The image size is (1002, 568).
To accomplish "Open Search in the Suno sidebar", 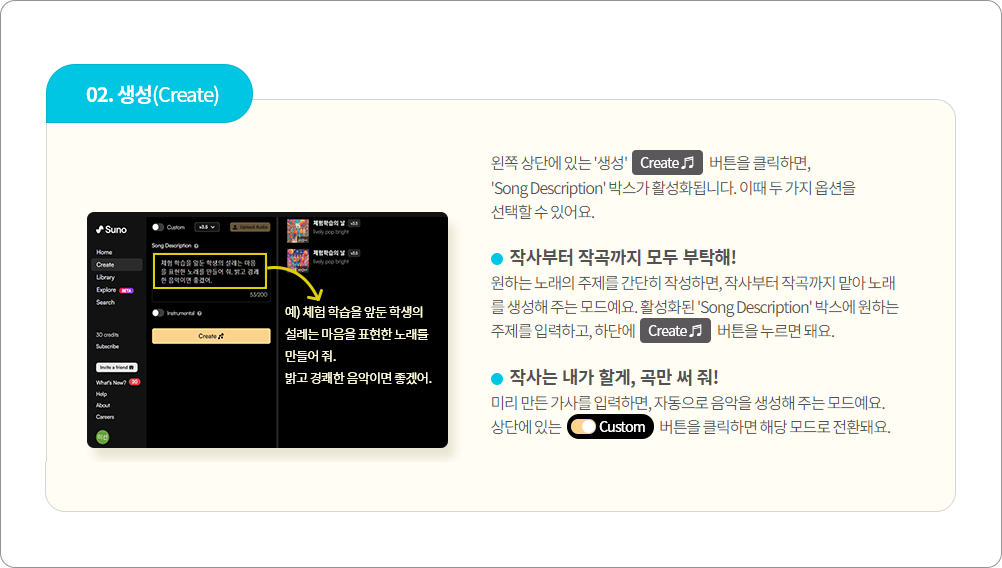I will coord(105,302).
